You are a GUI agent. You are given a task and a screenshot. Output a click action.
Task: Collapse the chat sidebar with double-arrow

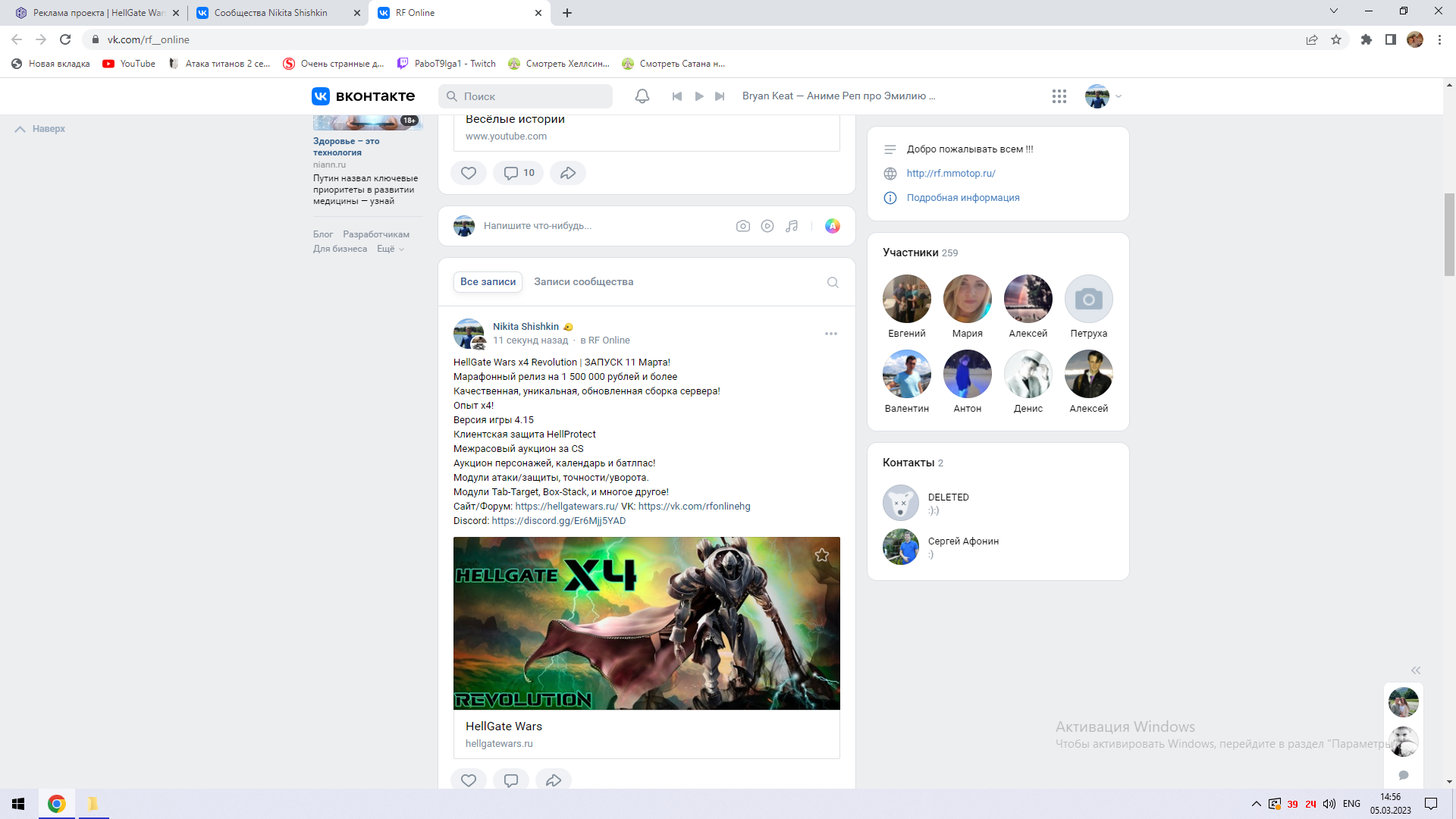(1416, 670)
